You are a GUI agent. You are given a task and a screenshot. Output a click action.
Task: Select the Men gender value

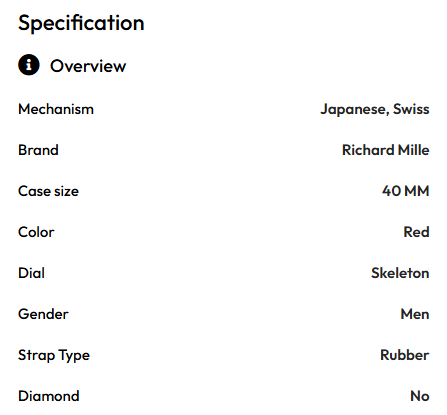415,314
